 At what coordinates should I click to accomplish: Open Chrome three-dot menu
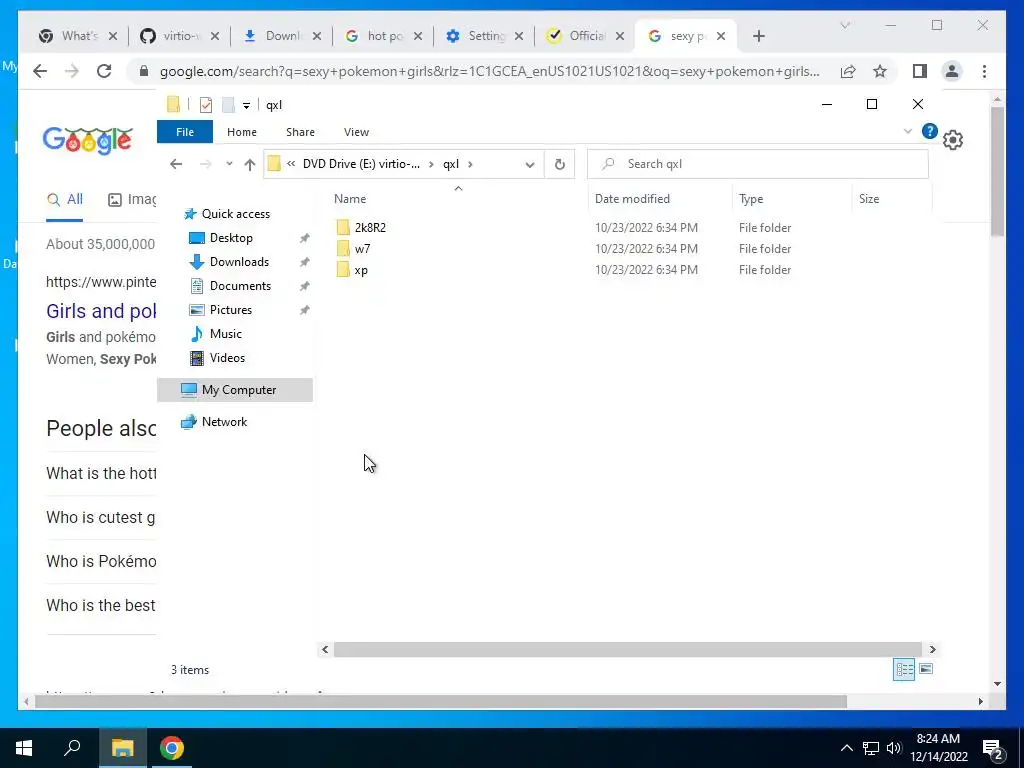984,71
